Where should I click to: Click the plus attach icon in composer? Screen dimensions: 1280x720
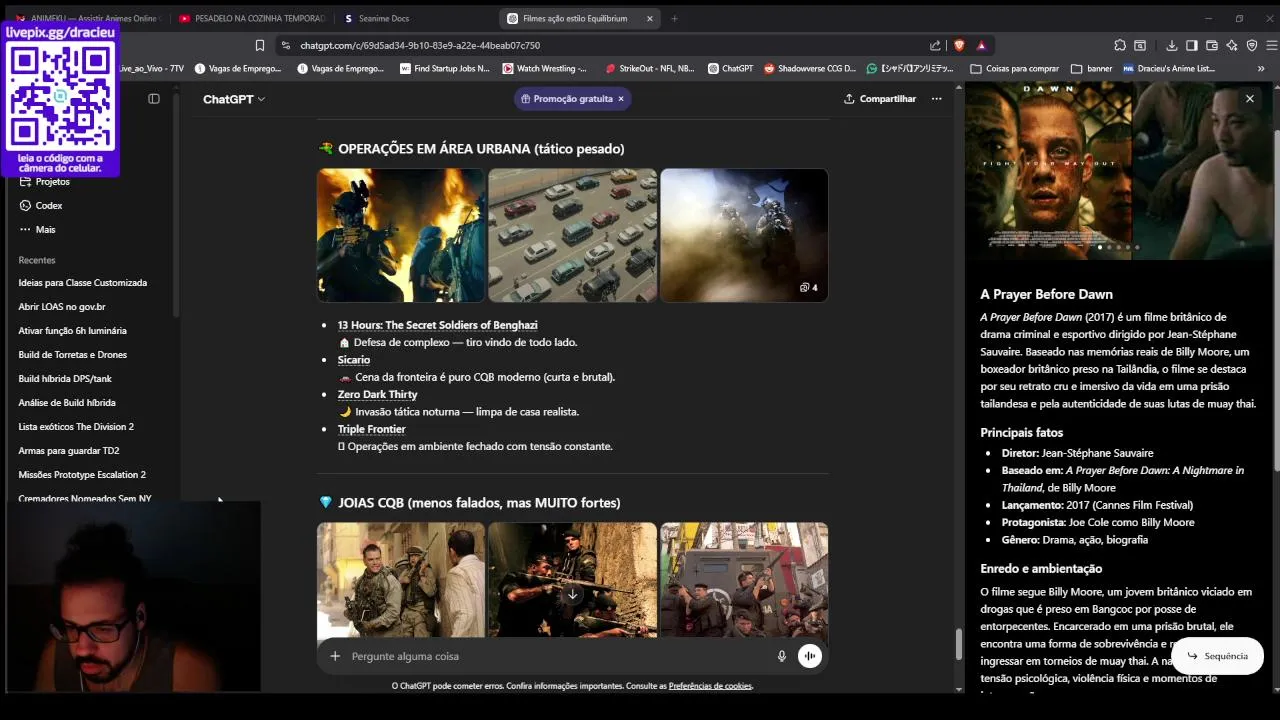335,656
